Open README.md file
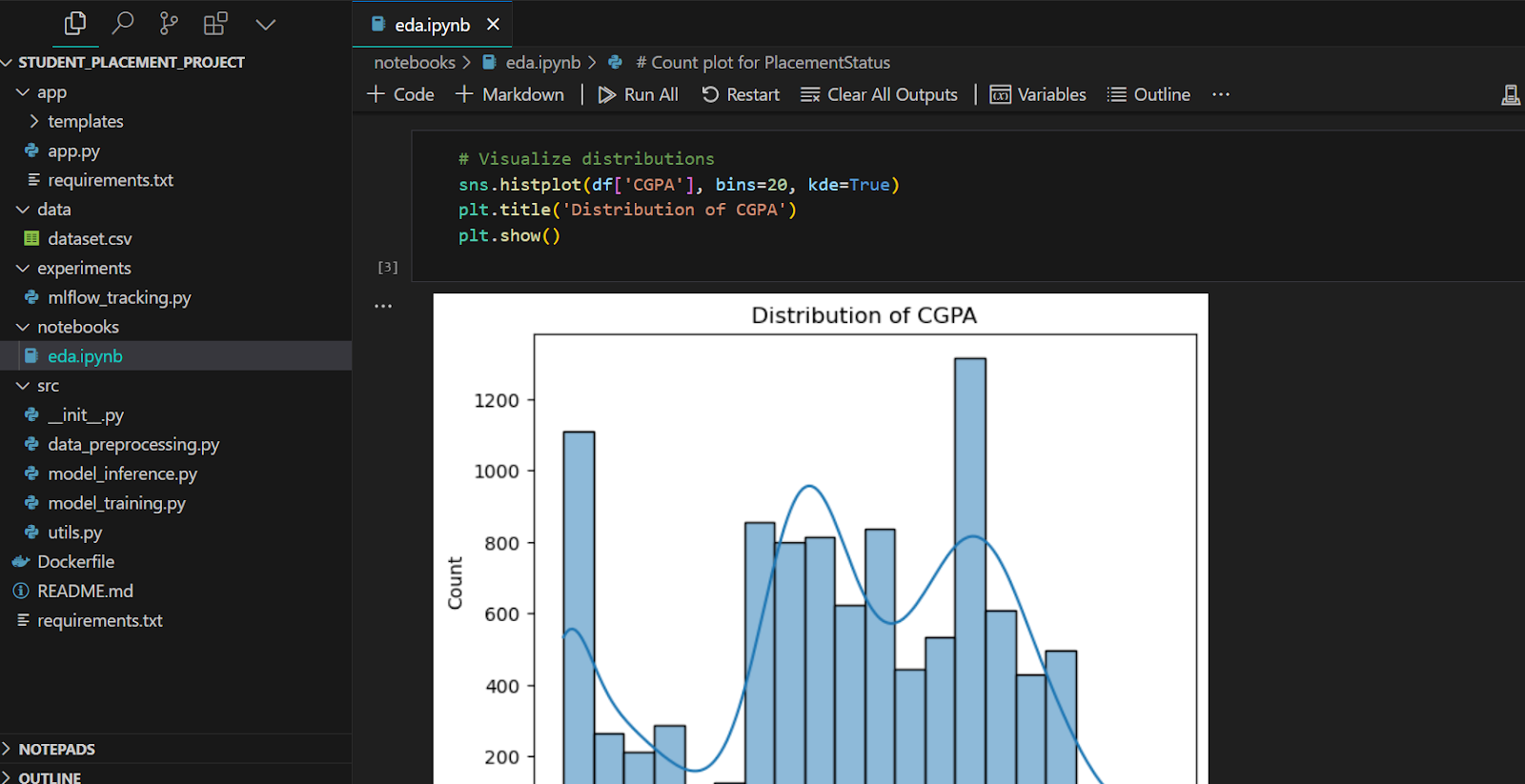This screenshot has width=1525, height=784. pyautogui.click(x=176, y=591)
